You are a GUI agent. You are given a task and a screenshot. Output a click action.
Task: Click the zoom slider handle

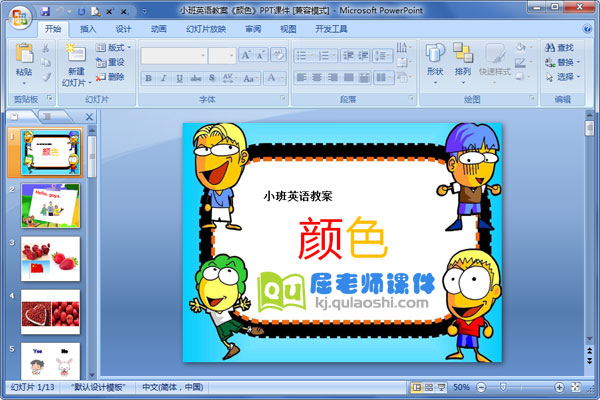(x=503, y=387)
